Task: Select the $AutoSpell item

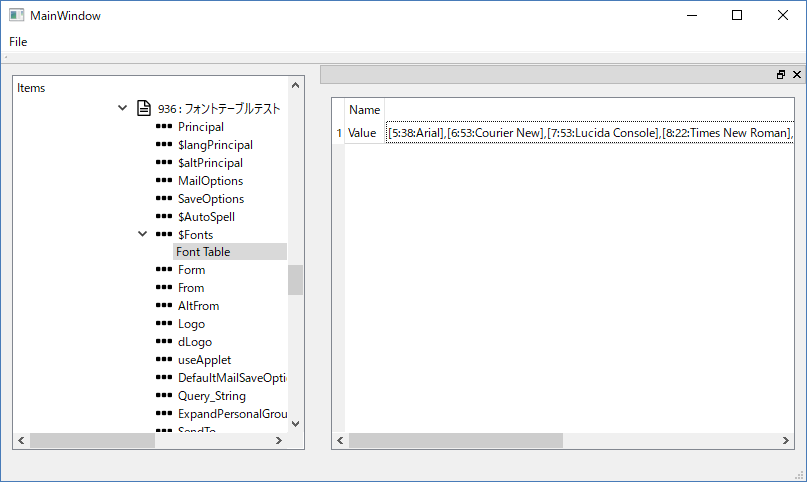Action: (206, 217)
